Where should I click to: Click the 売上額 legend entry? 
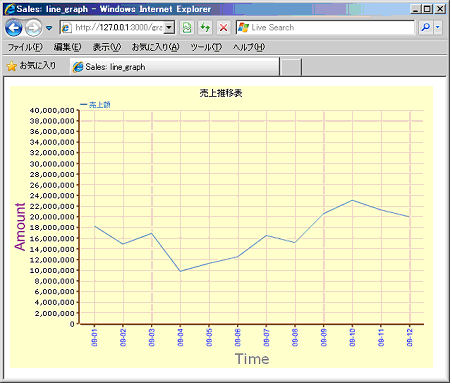coord(95,105)
